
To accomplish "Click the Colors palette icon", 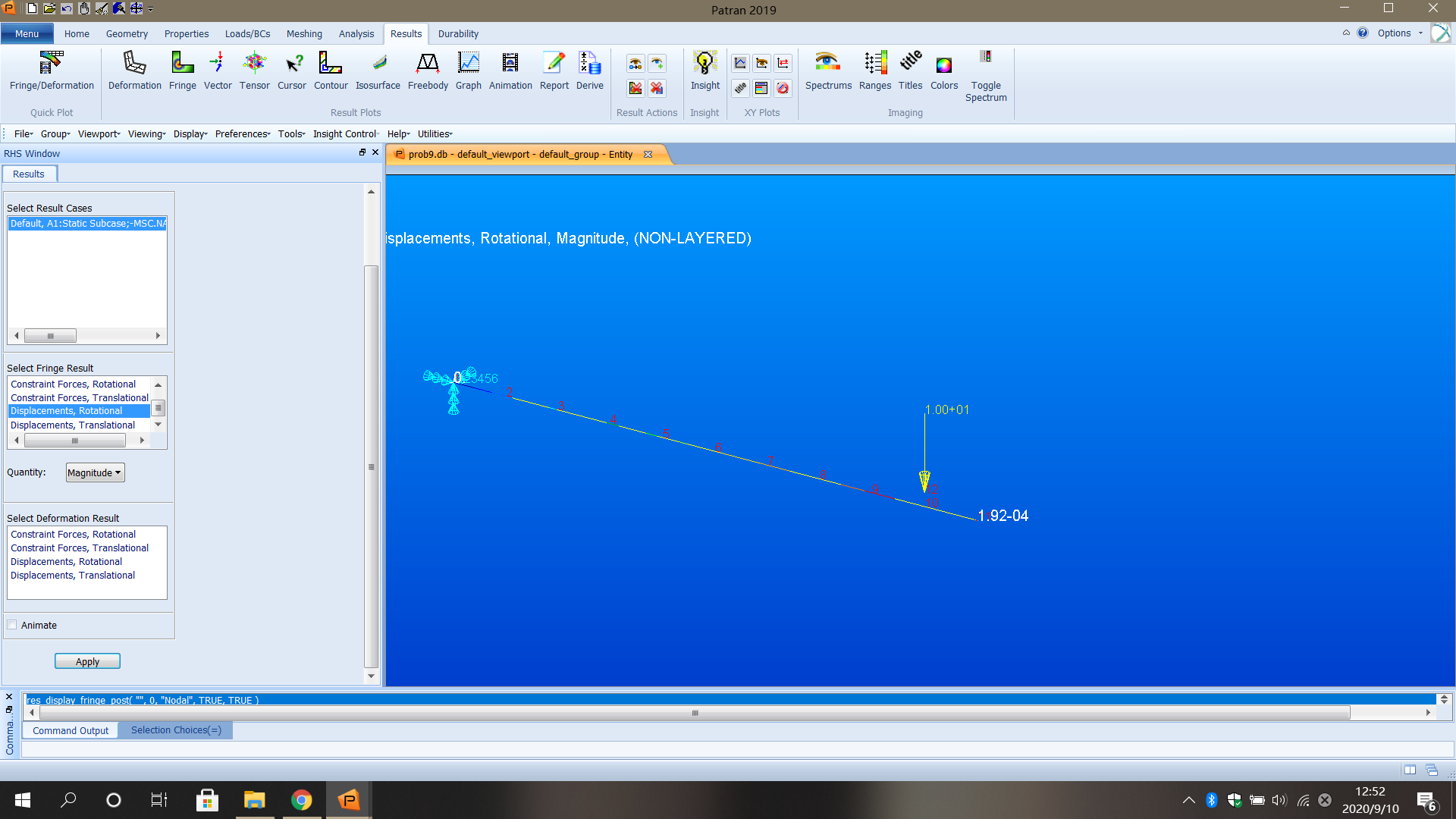I will click(943, 70).
